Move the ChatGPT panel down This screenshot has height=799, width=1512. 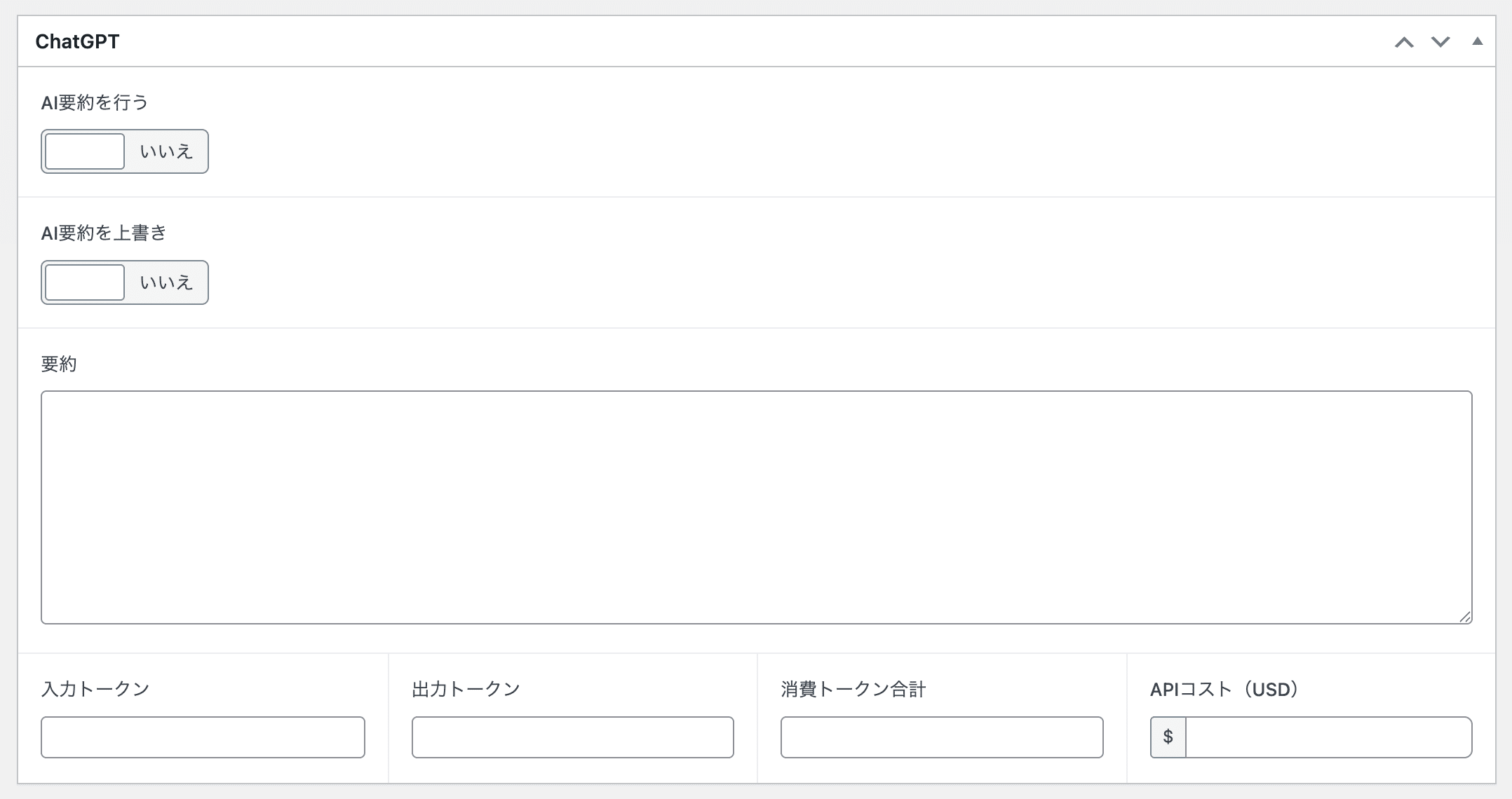[1440, 42]
